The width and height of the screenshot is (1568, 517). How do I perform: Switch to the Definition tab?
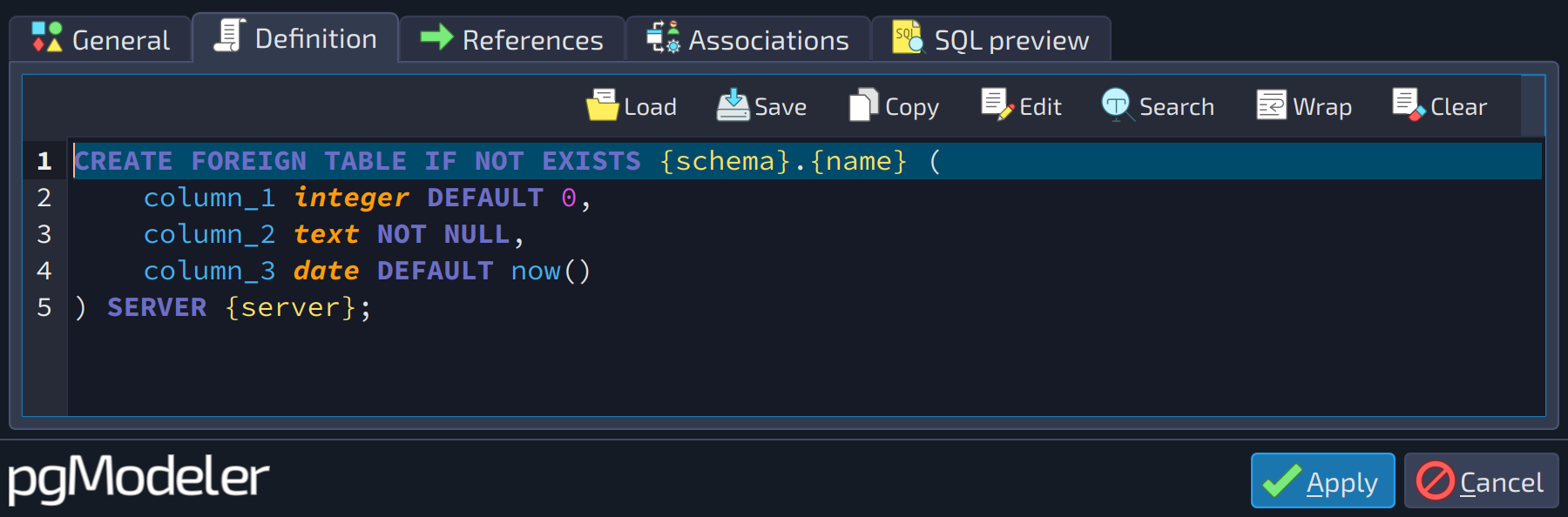pos(295,38)
